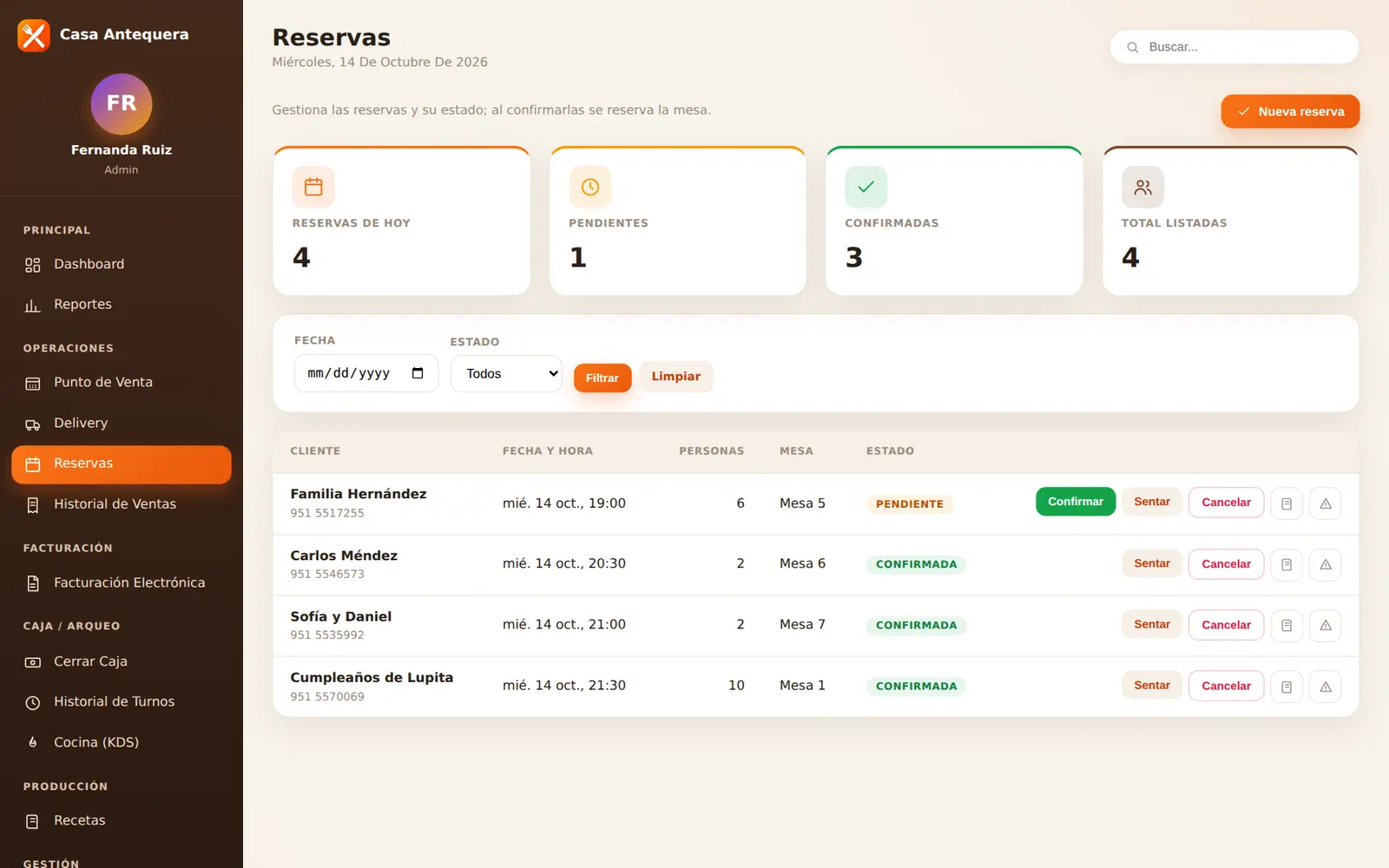Click the warning triangle icon in Familia Hernández row

(x=1326, y=503)
